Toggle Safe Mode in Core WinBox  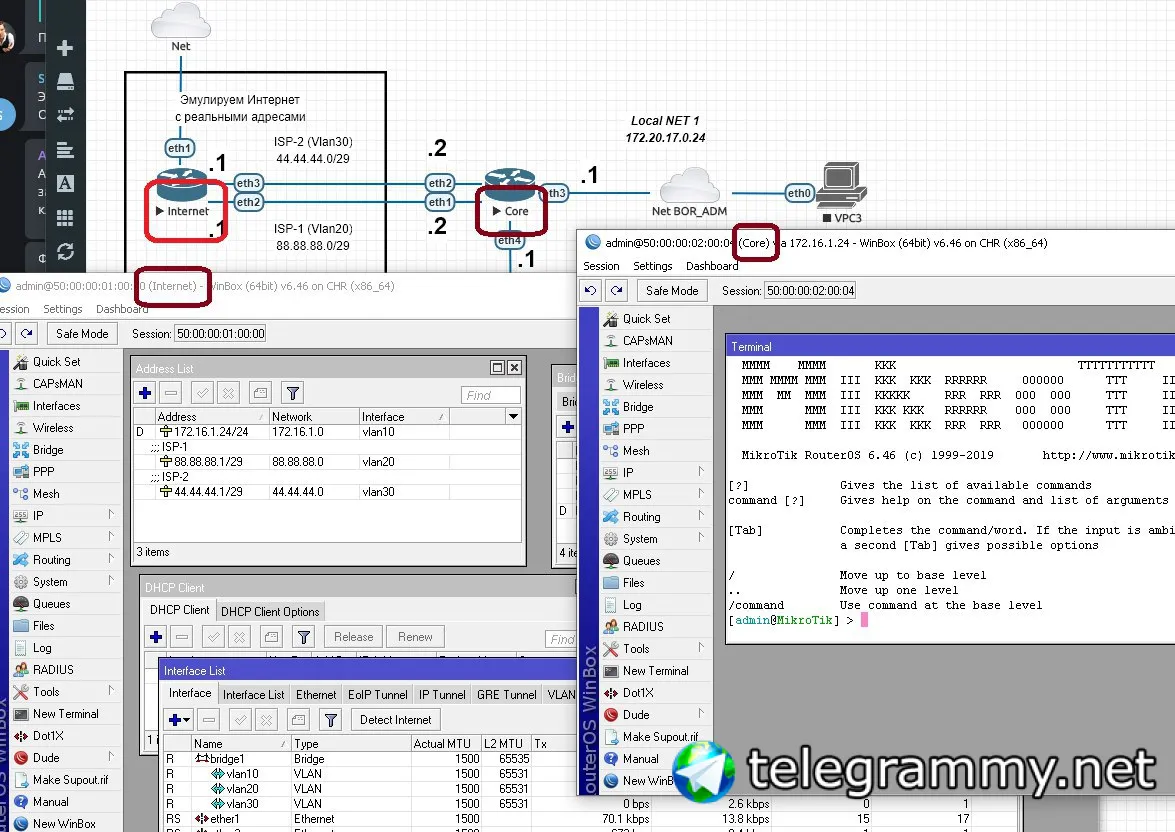click(672, 291)
